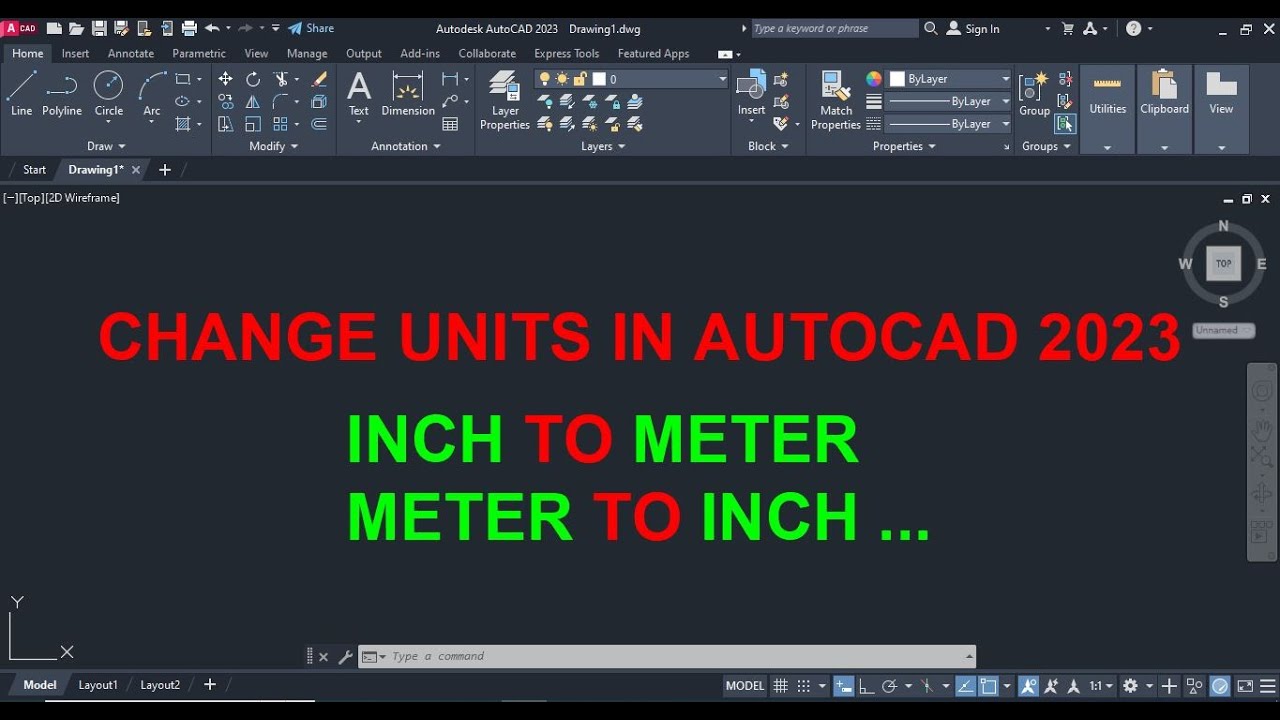Screen dimensions: 1280x720
Task: Open the Express Tools tab
Action: tap(566, 54)
